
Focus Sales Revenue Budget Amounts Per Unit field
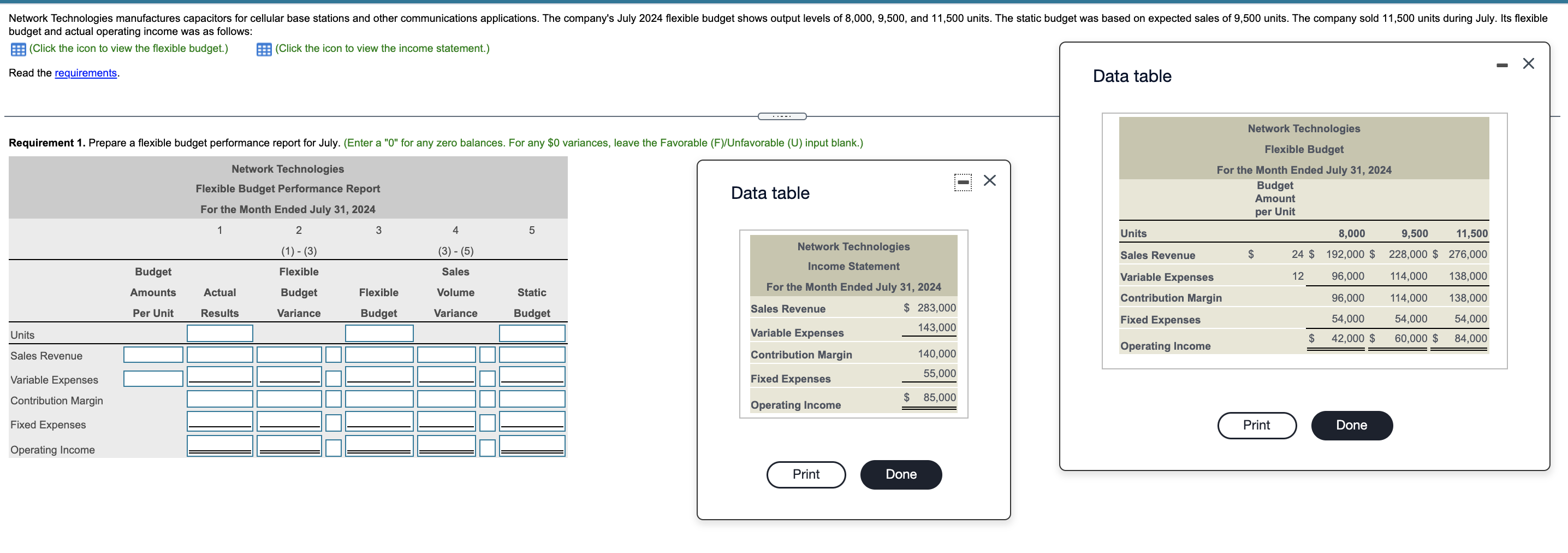(153, 355)
